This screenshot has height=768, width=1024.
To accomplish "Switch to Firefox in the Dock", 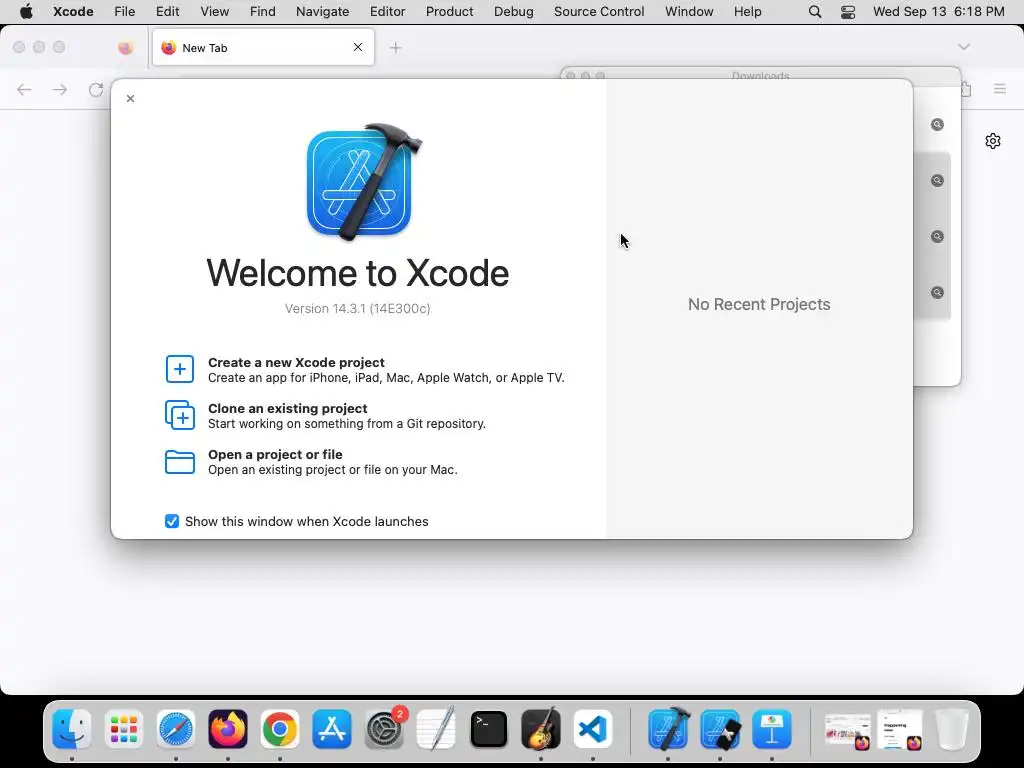I will tap(228, 729).
